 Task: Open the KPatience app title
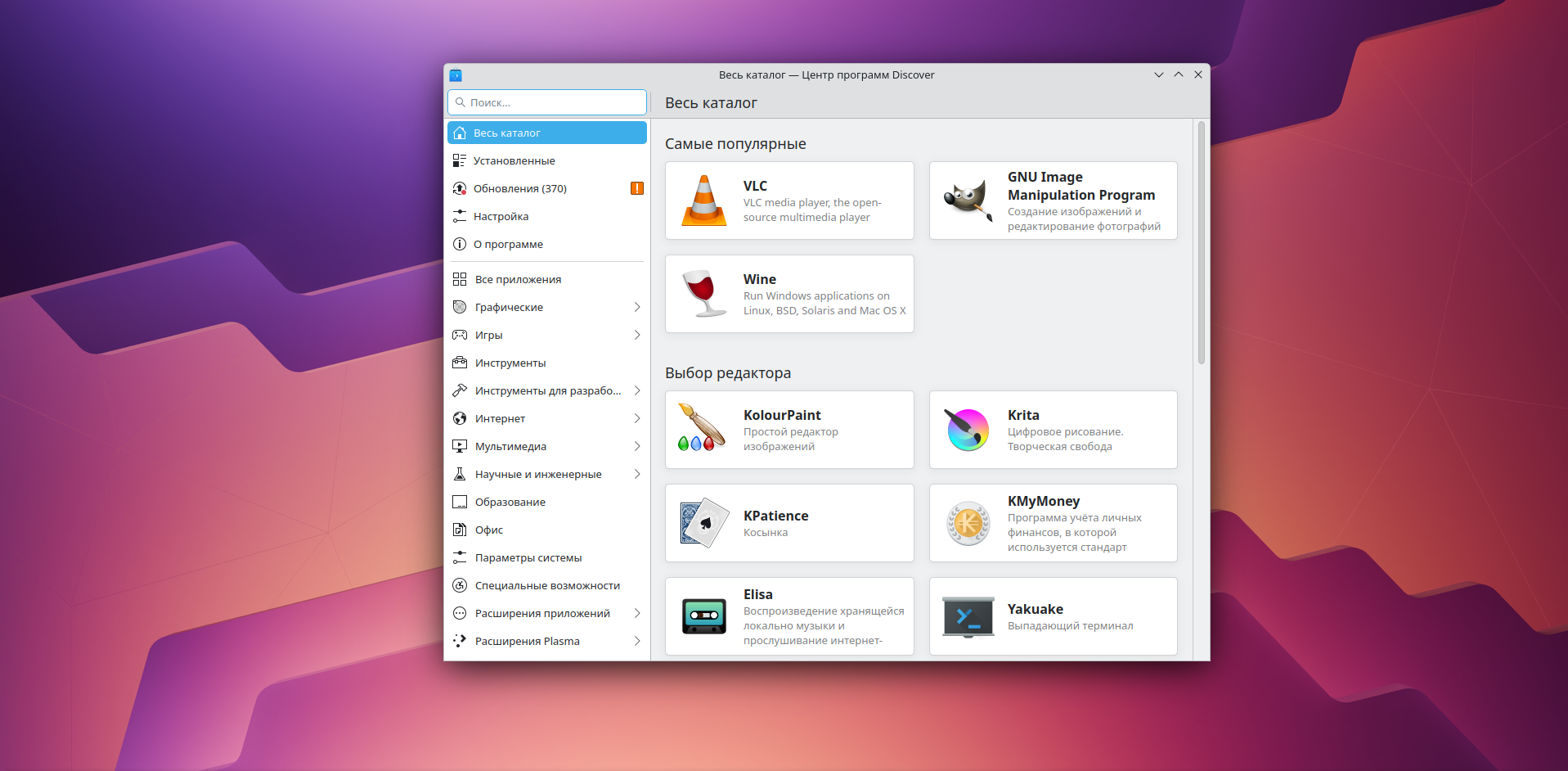[775, 516]
